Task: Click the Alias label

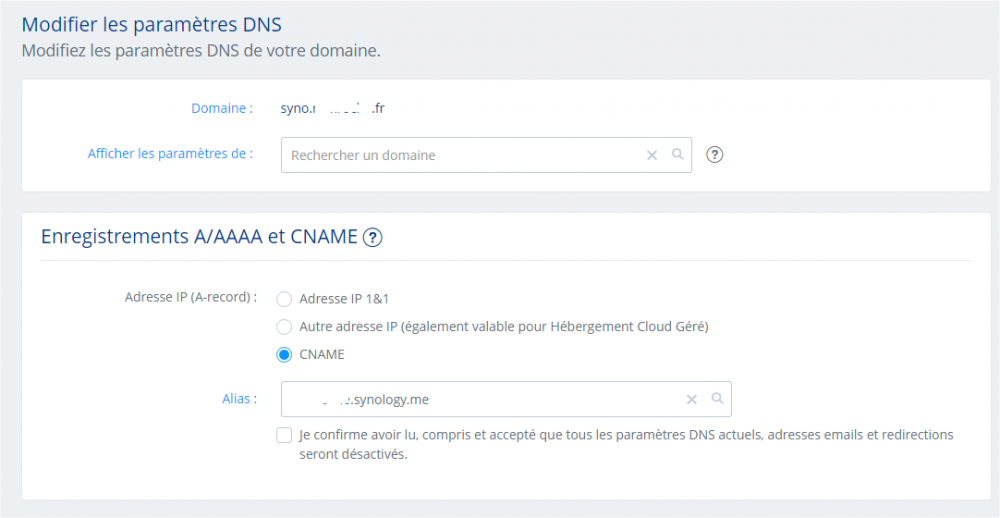Action: [239, 398]
